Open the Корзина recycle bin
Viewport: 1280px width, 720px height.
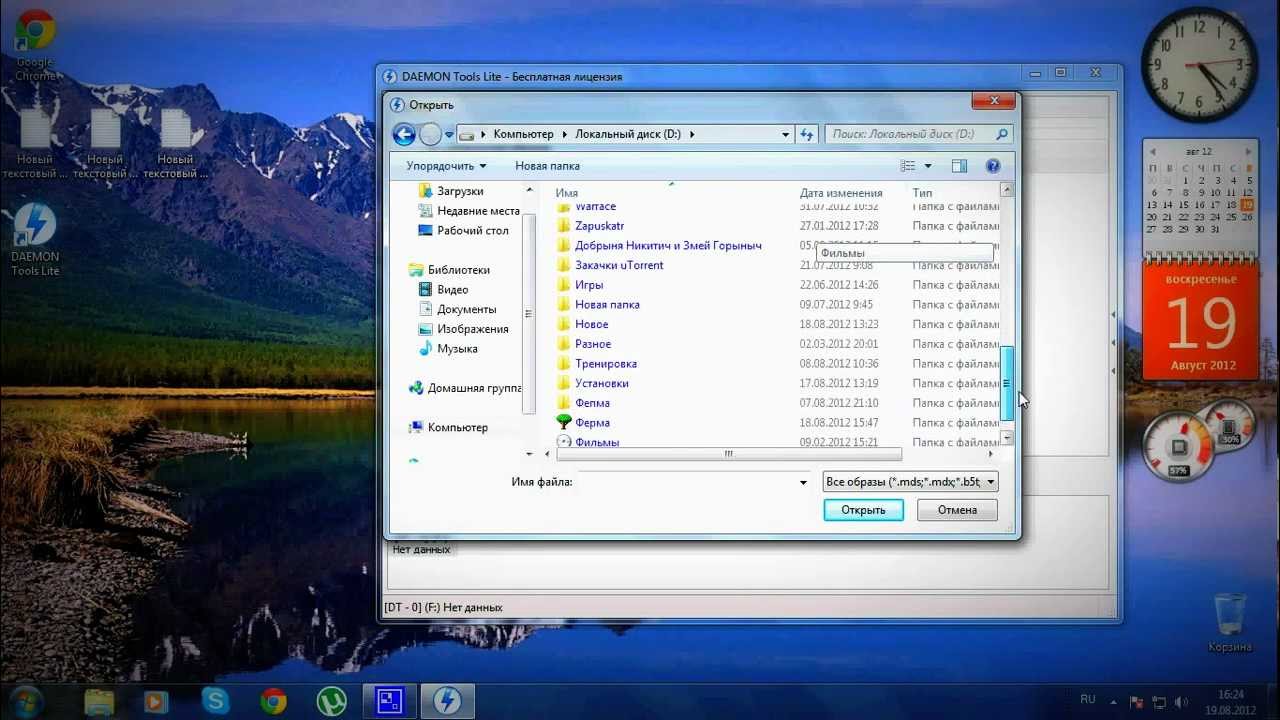[1229, 622]
